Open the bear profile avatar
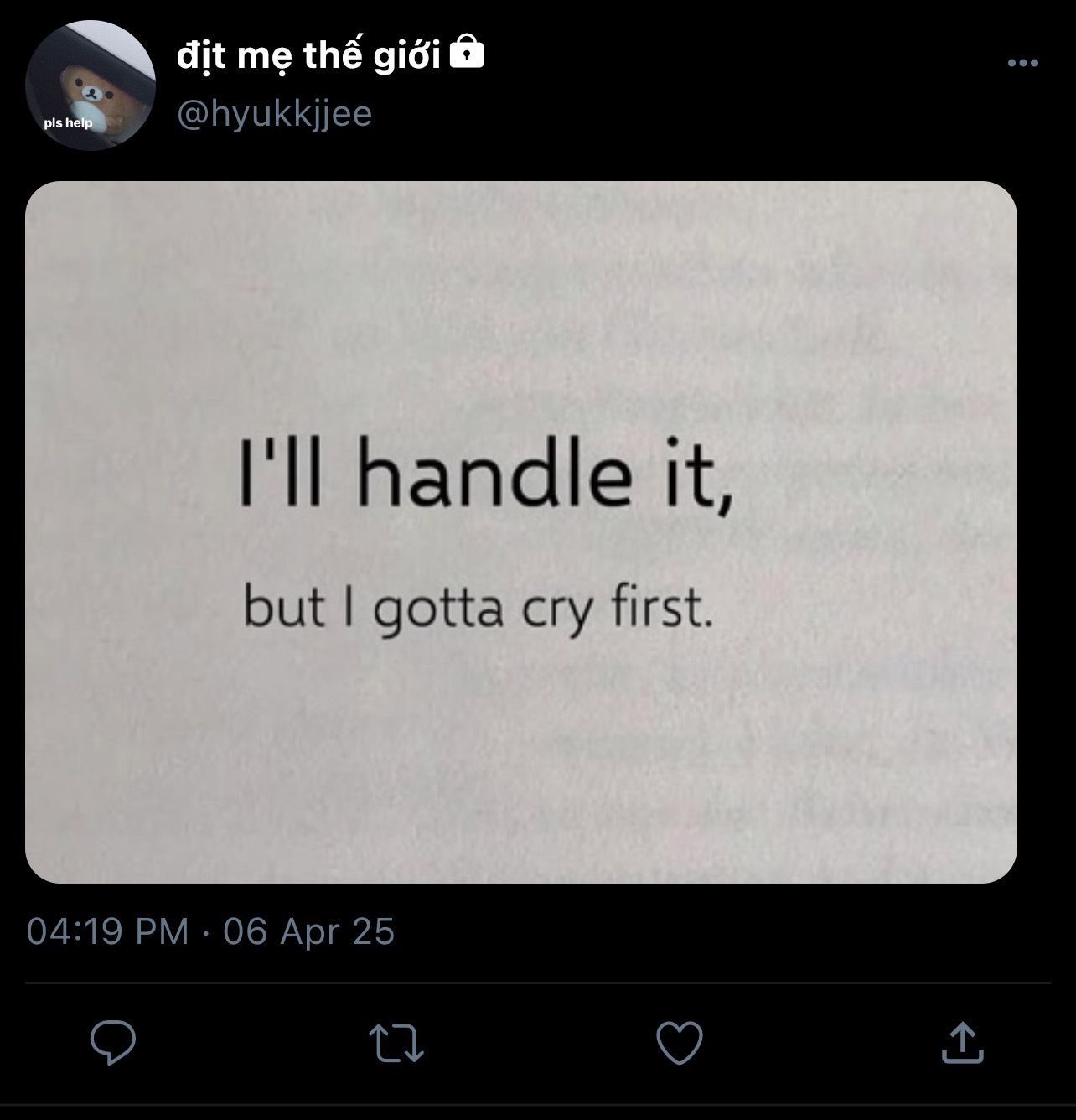 click(91, 86)
